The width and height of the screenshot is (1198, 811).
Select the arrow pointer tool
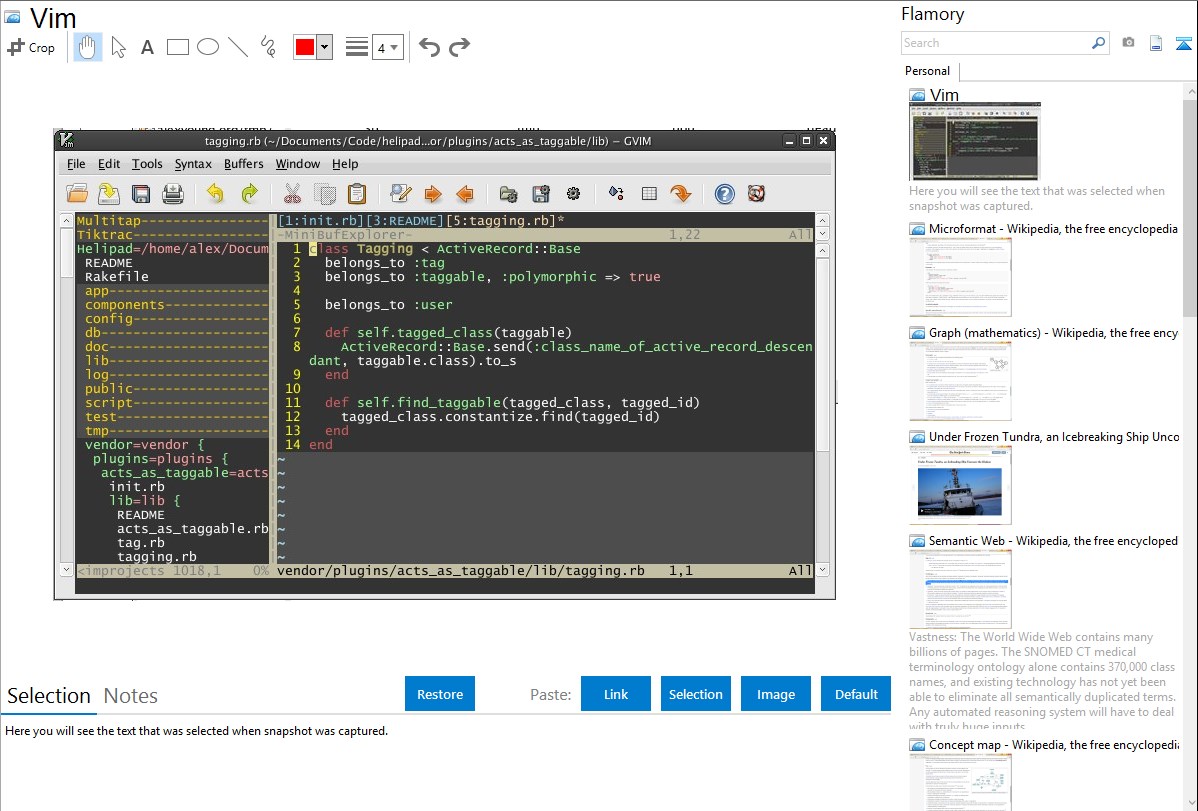(x=119, y=47)
